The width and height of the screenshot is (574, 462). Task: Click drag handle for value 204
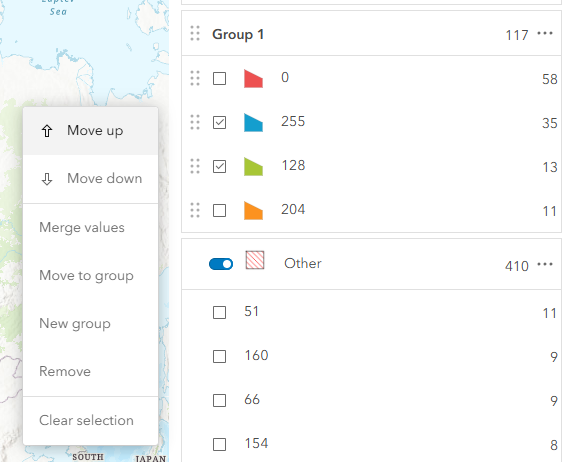point(195,210)
